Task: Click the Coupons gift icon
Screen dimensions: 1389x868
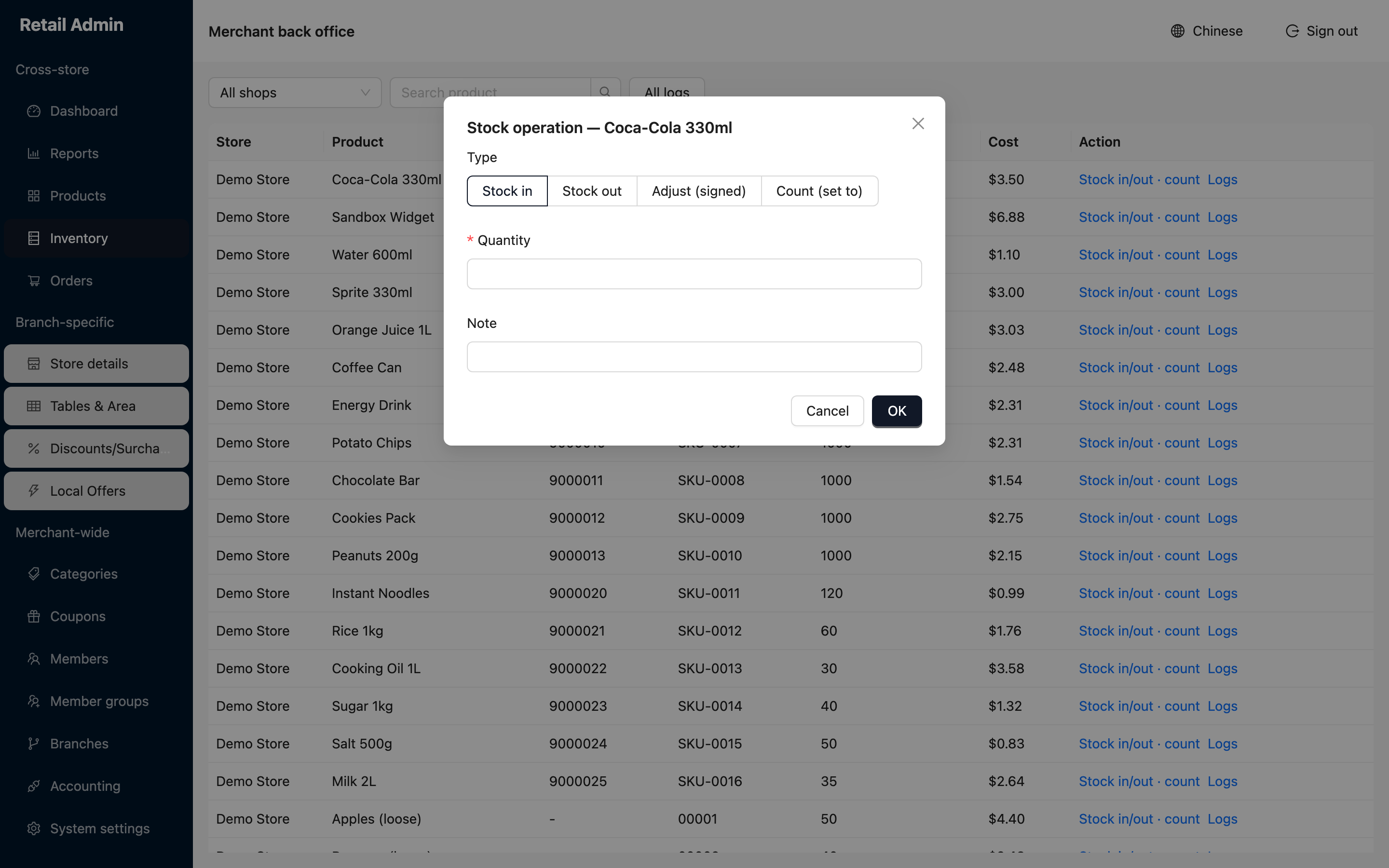Action: (x=34, y=616)
